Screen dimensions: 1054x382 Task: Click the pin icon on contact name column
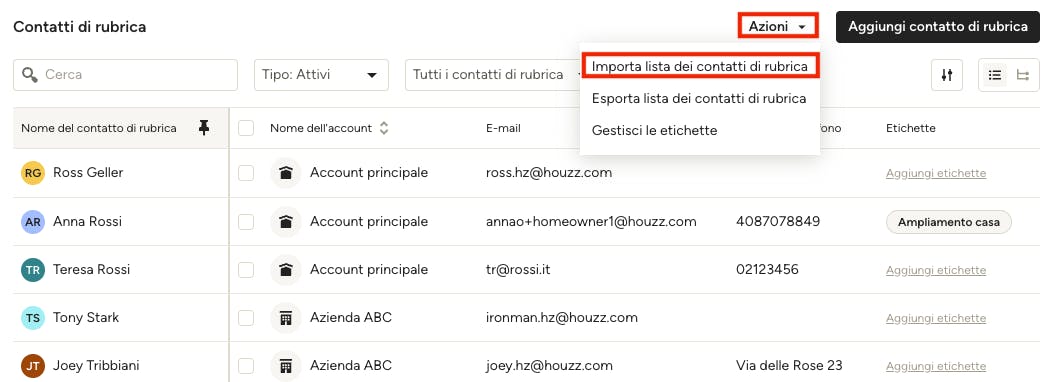[x=204, y=128]
